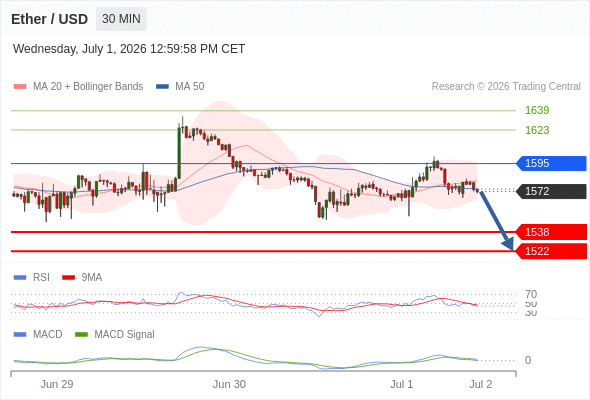
Task: Click the blue MACD legend swatch
Action: 20,335
